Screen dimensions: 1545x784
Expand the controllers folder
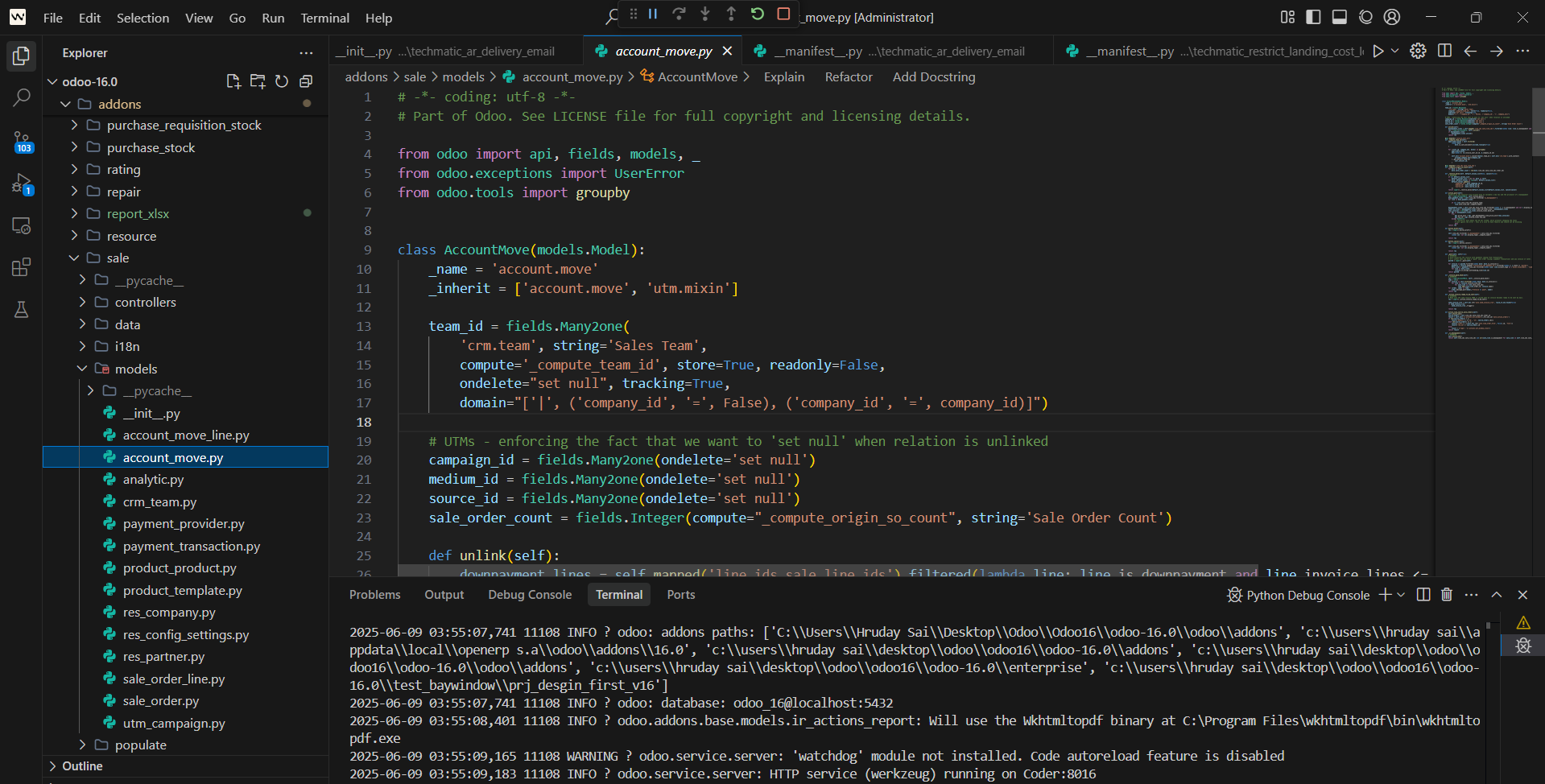[x=145, y=303]
